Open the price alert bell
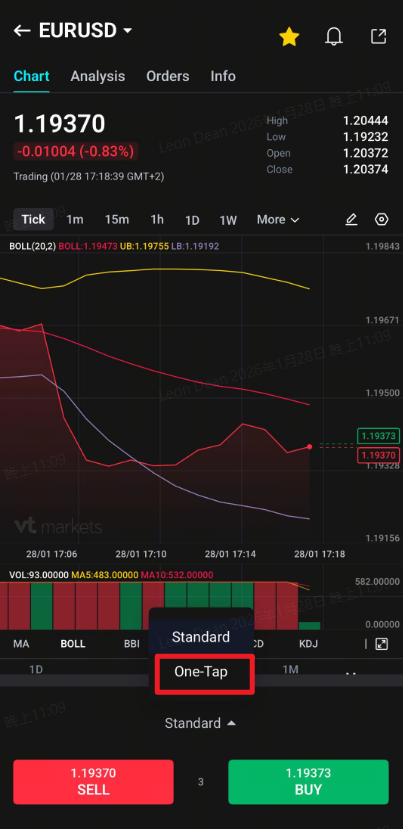The image size is (403, 829). (x=334, y=36)
